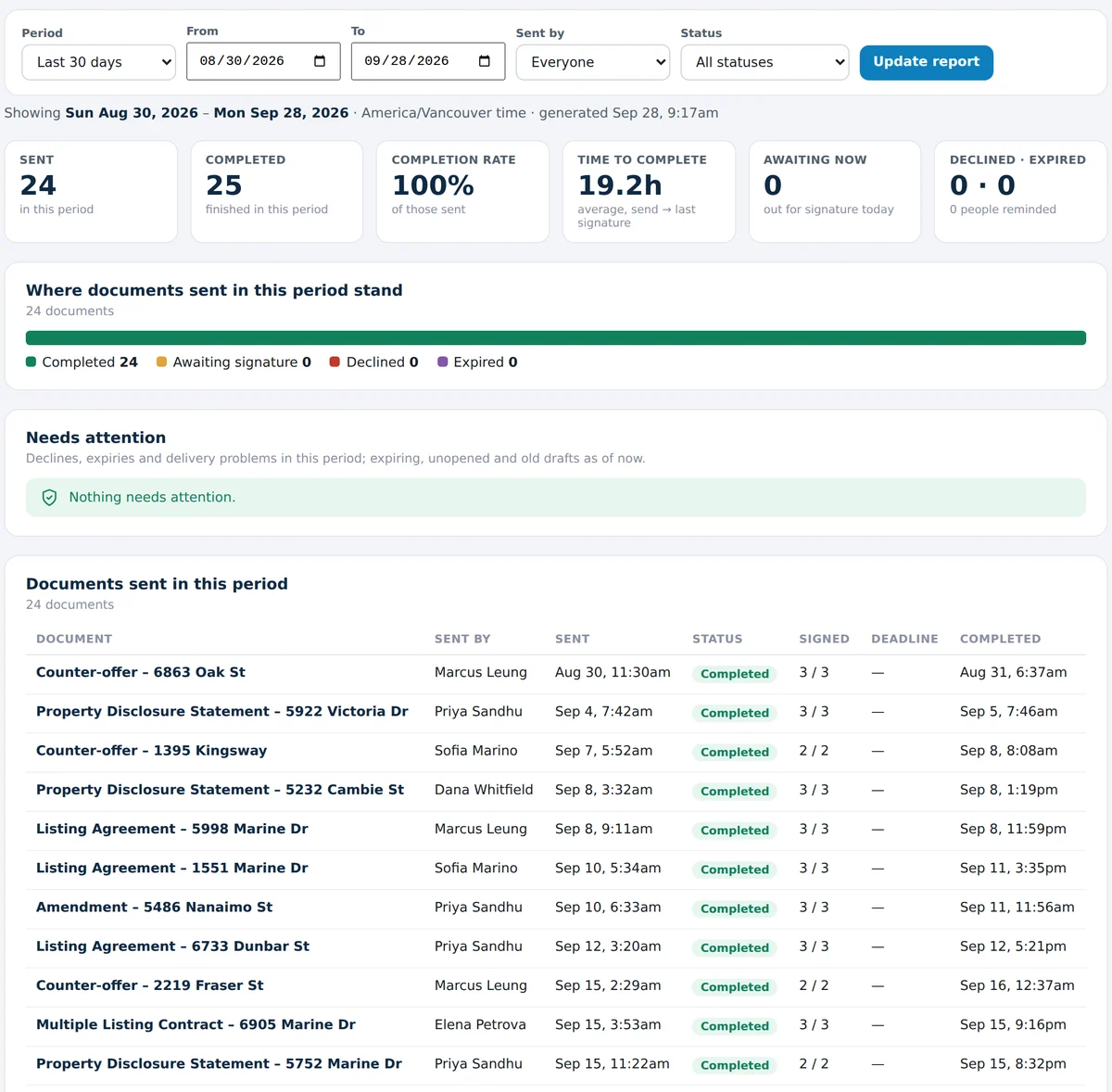The height and width of the screenshot is (1092, 1112).
Task: Open Listing Agreement – 6733 Dunbar St
Action: [172, 946]
